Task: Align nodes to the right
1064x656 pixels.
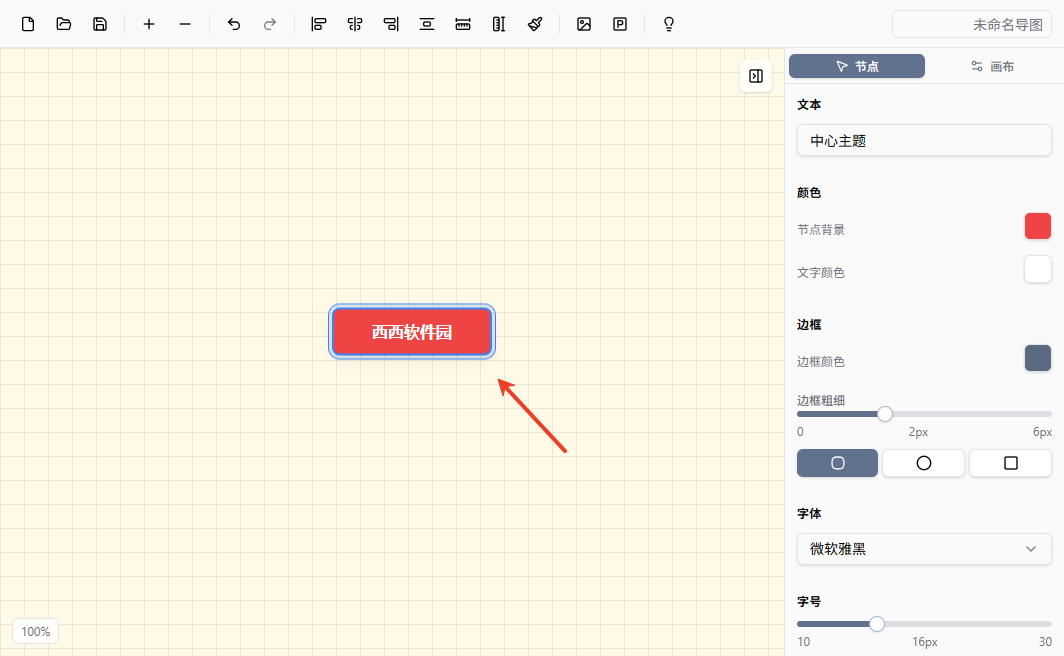Action: [391, 24]
